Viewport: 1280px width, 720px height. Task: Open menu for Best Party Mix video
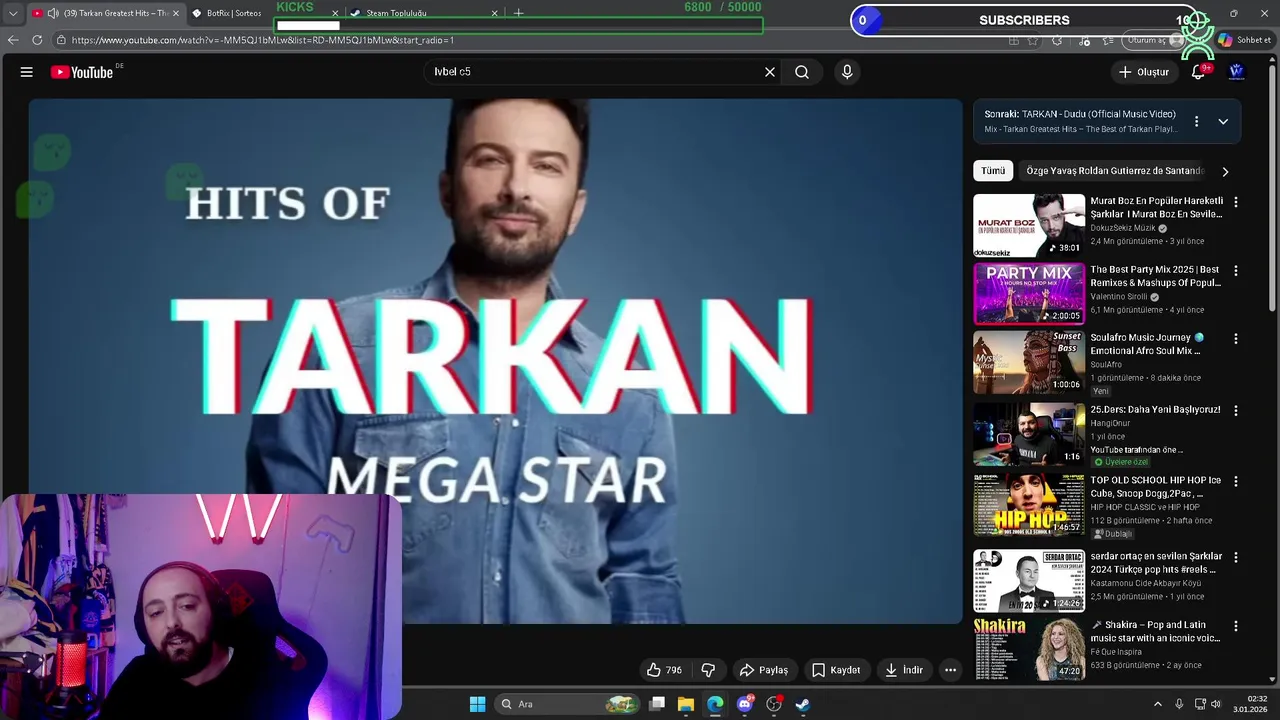point(1235,271)
